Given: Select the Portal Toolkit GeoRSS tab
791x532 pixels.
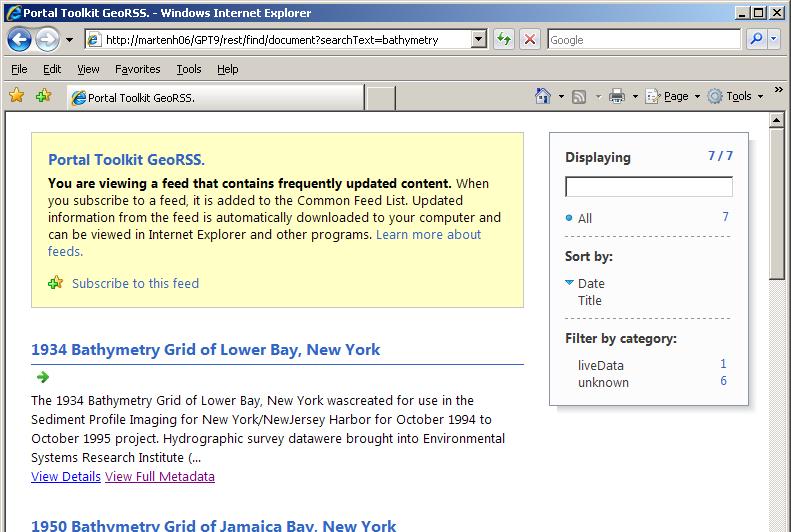Looking at the screenshot, I should tap(215, 98).
